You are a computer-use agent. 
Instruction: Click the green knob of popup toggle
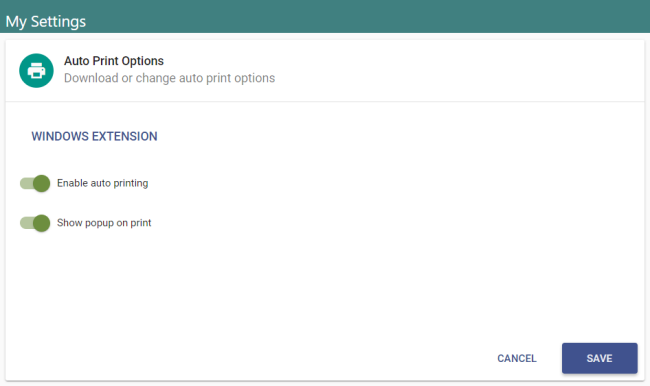point(41,223)
